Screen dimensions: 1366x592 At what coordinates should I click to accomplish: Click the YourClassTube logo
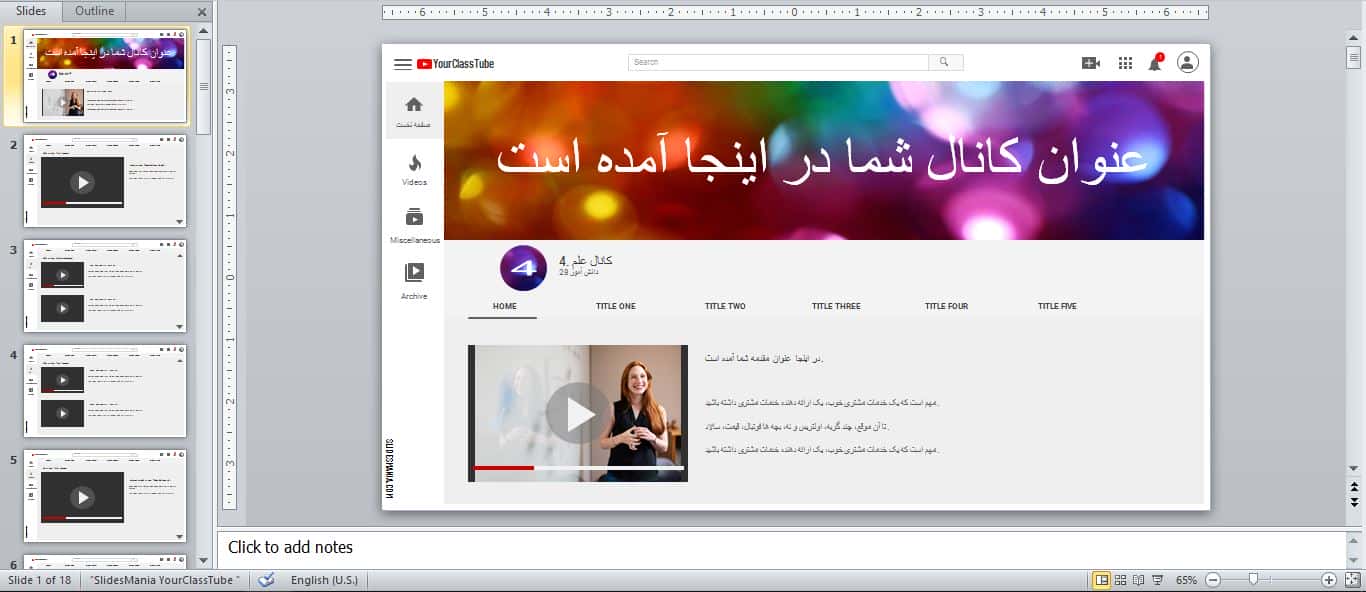pyautogui.click(x=456, y=64)
